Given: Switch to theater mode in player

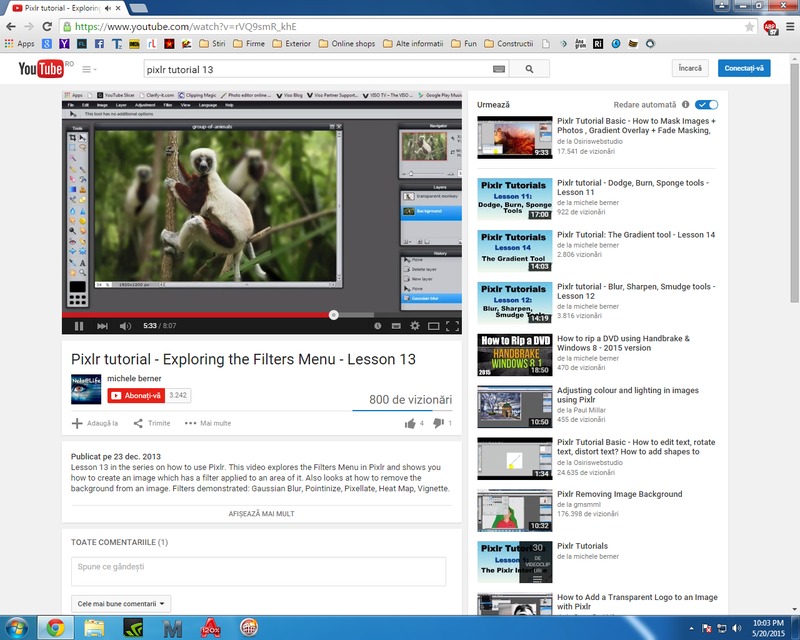Looking at the screenshot, I should click(x=434, y=326).
